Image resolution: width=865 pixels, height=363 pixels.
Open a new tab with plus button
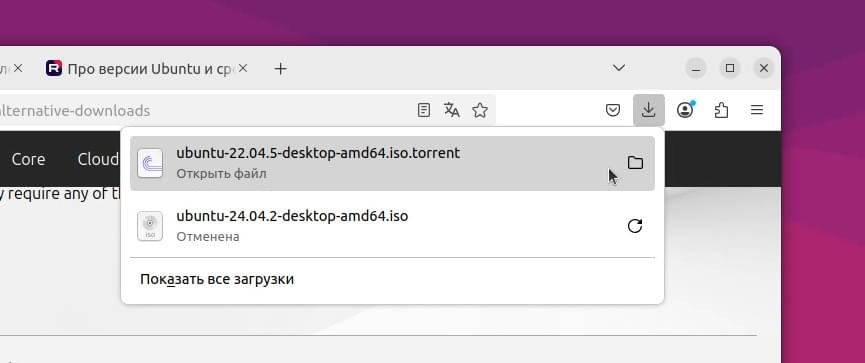point(280,68)
